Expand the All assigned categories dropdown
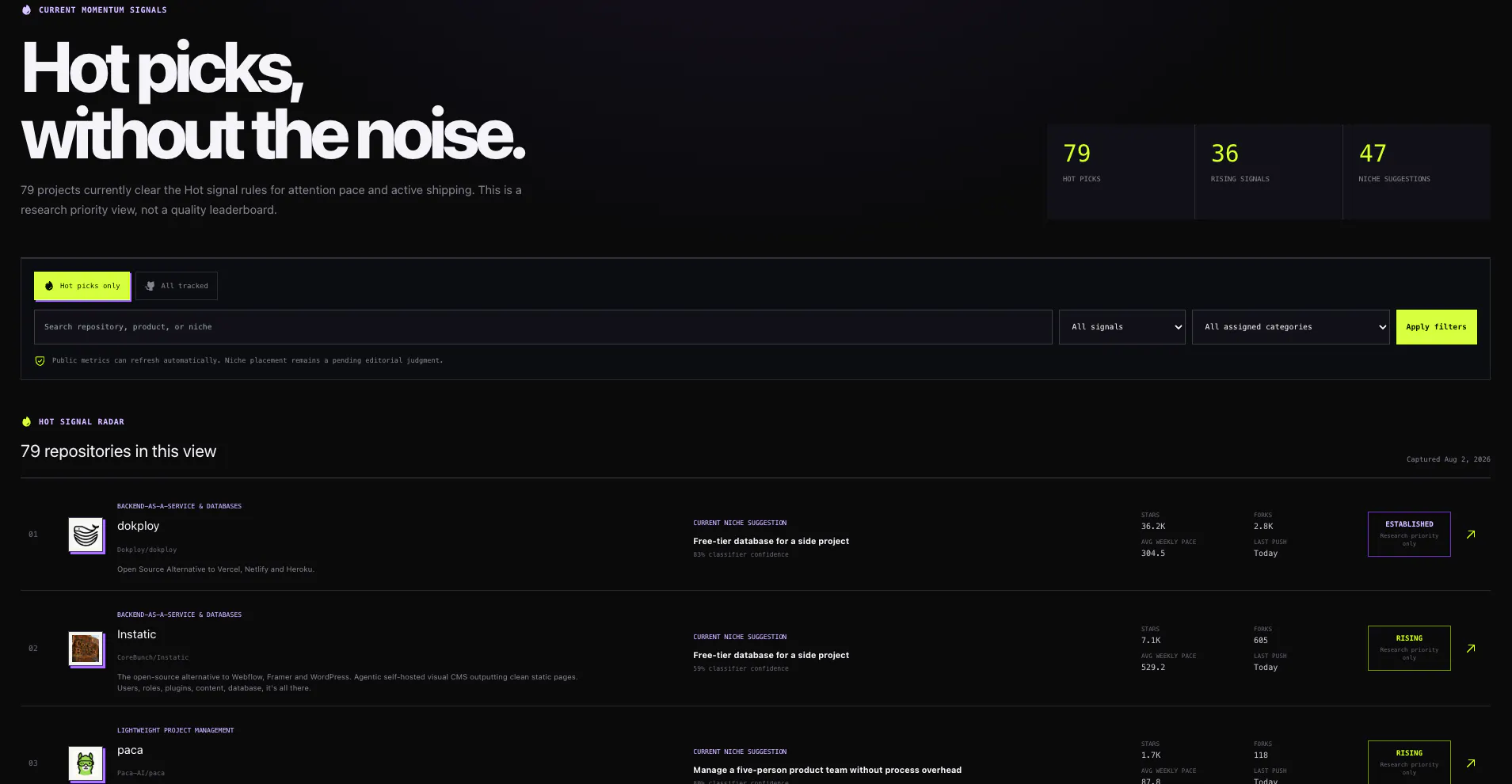Image resolution: width=1512 pixels, height=784 pixels. pos(1290,327)
